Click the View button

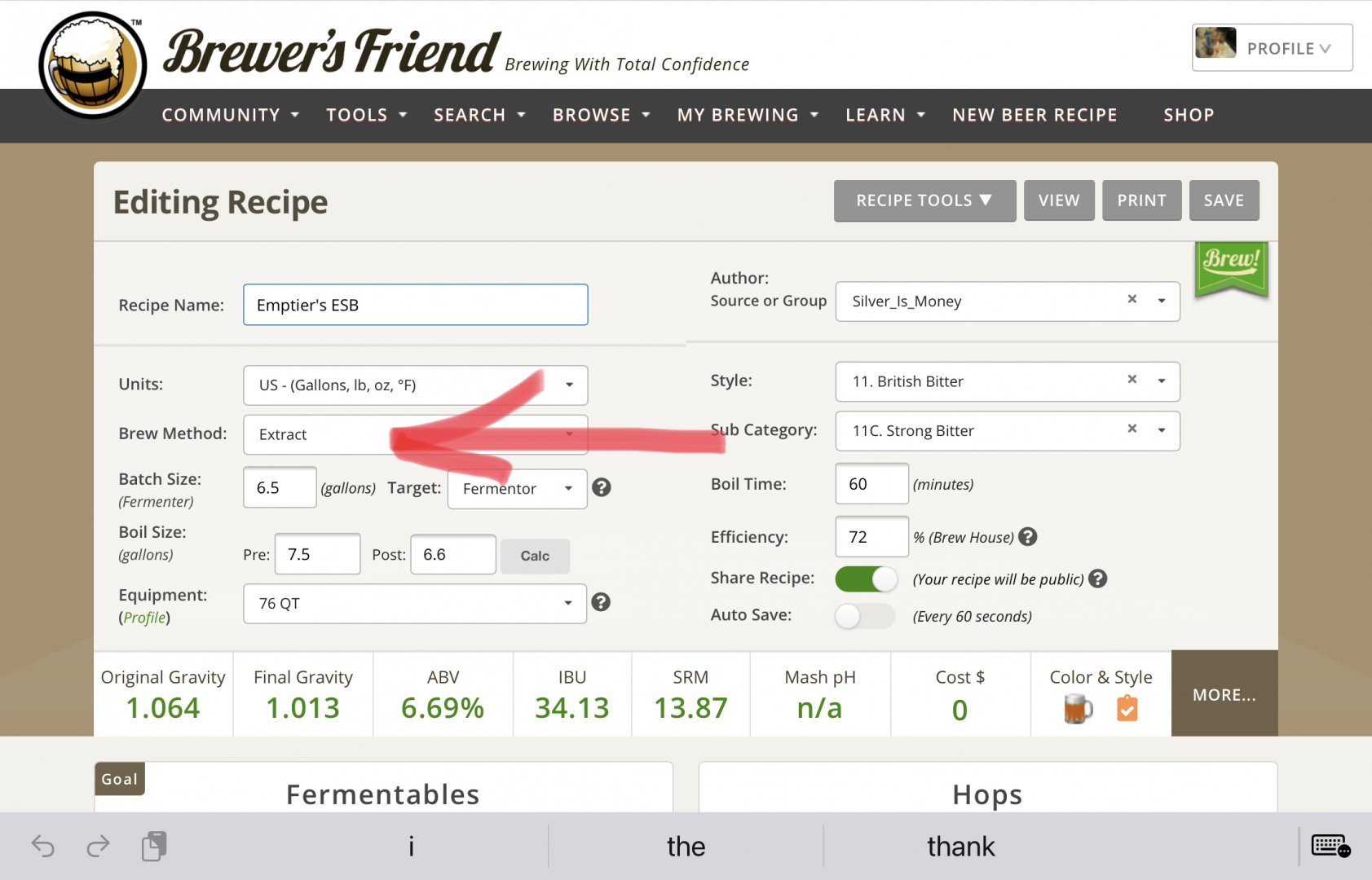pyautogui.click(x=1059, y=200)
